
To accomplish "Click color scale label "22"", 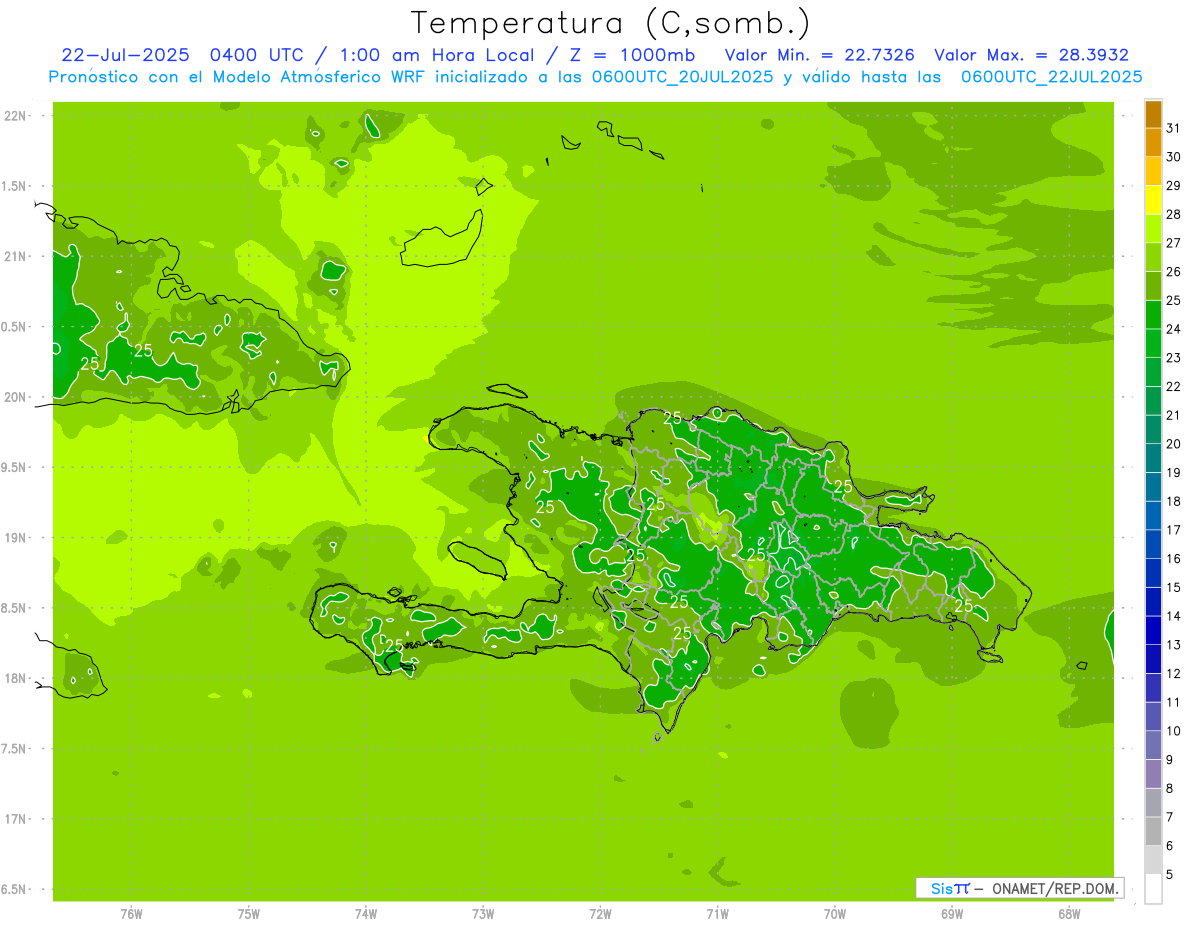I will tap(1173, 387).
